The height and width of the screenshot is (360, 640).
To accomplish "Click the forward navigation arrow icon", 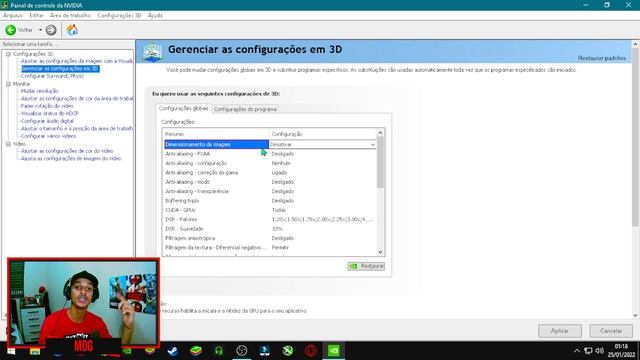I will pyautogui.click(x=51, y=30).
